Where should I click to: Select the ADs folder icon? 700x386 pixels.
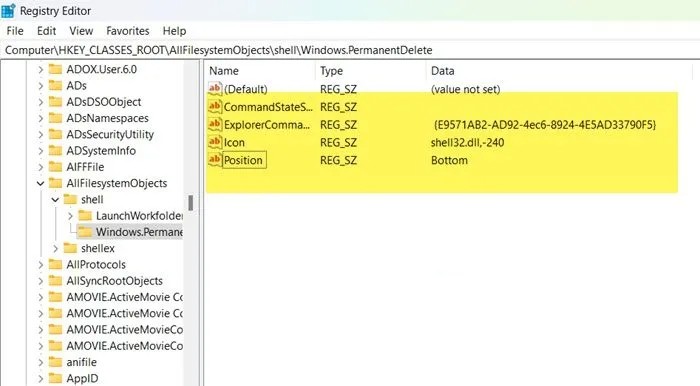(55, 85)
